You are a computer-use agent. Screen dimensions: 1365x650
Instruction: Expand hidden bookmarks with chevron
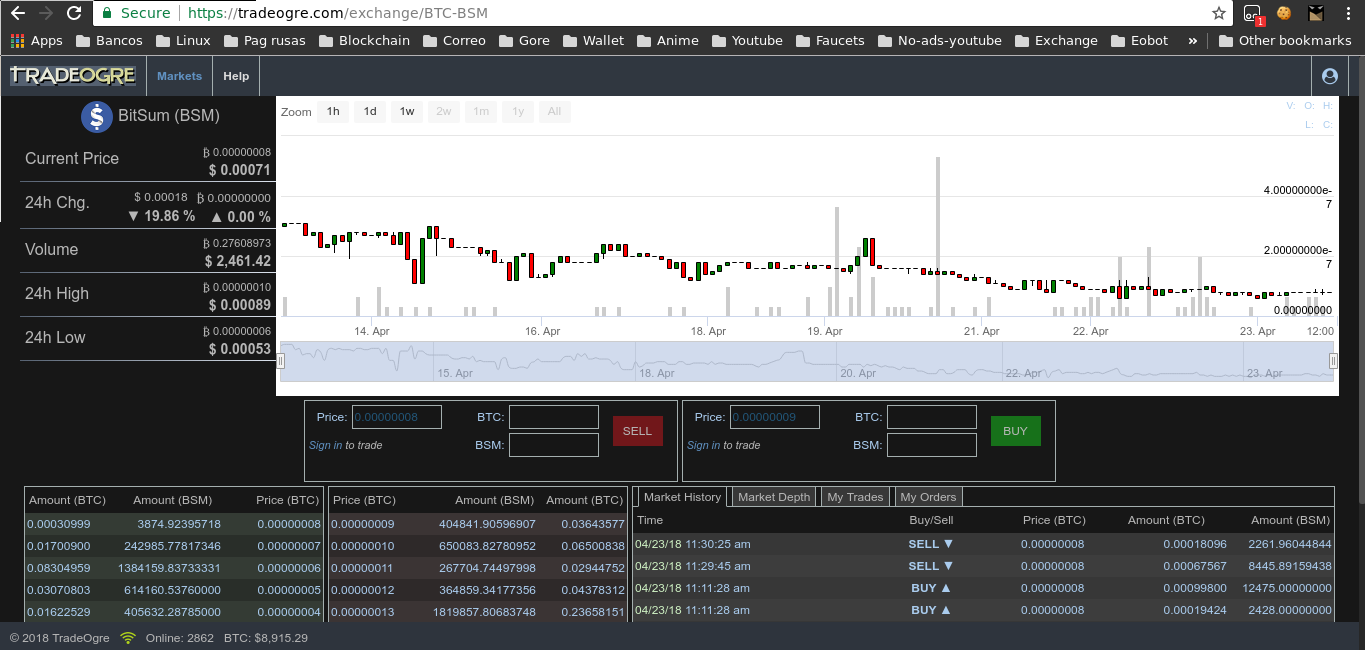[x=1192, y=41]
